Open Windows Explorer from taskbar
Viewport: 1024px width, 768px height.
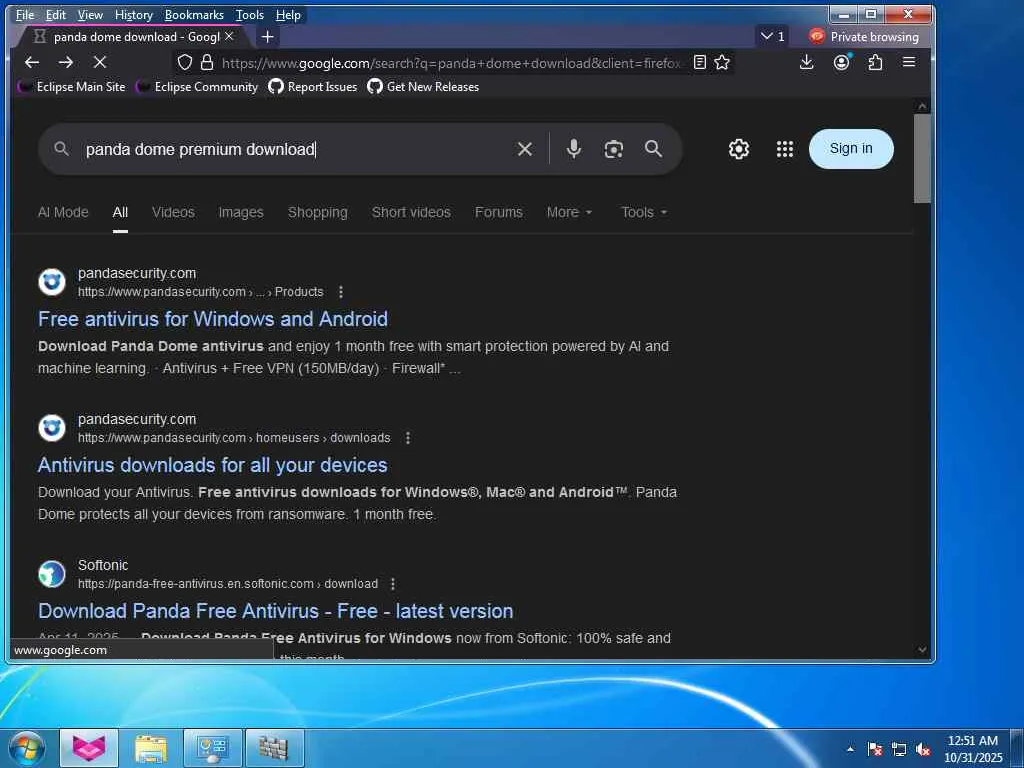[151, 748]
